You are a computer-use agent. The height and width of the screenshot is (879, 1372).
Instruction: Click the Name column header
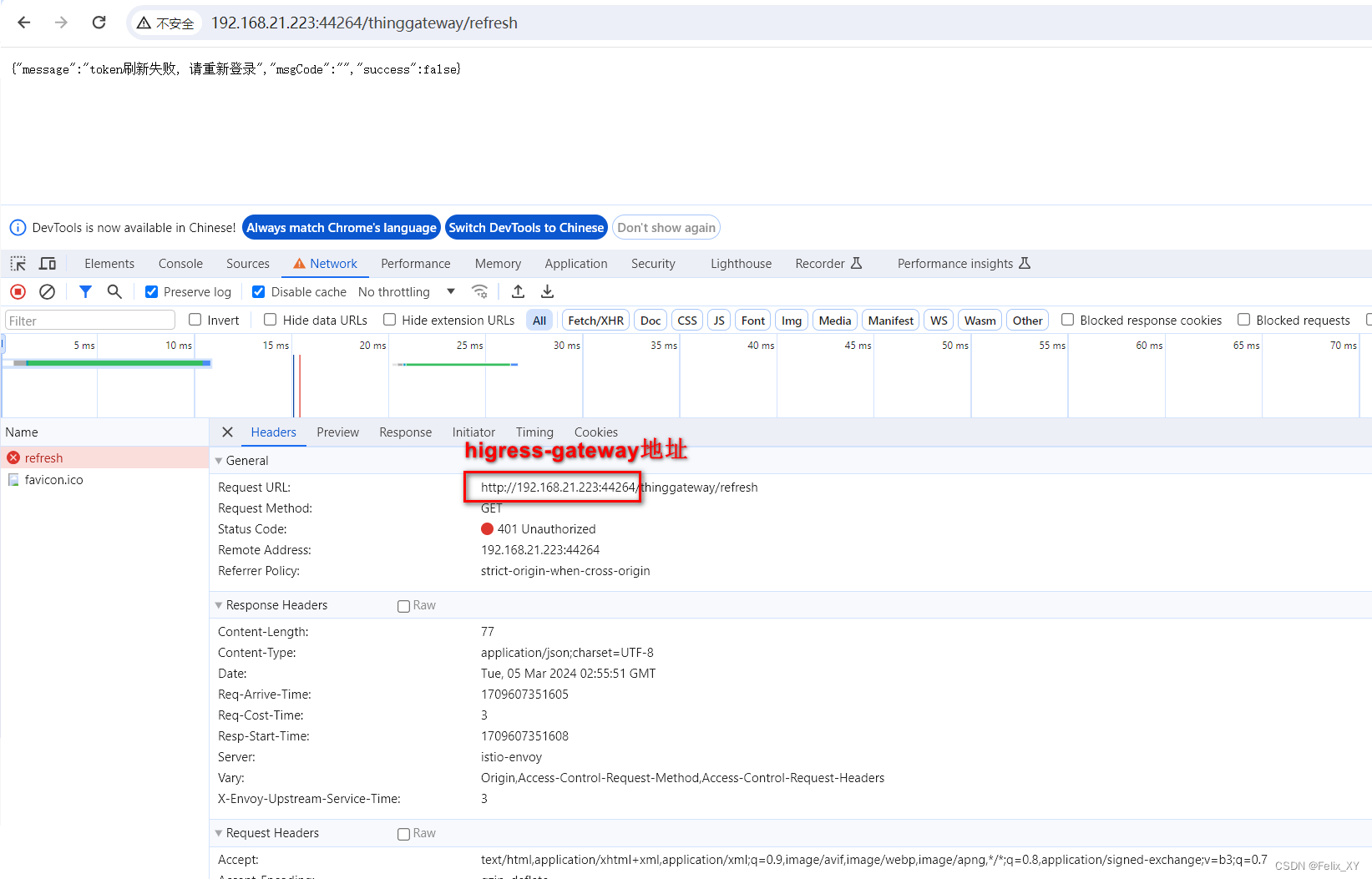click(x=104, y=432)
